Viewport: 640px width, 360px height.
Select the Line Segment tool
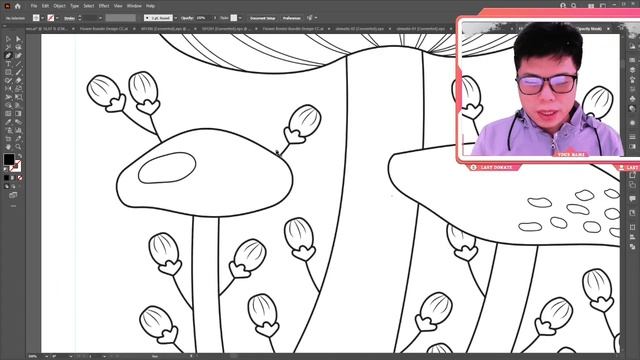18,64
